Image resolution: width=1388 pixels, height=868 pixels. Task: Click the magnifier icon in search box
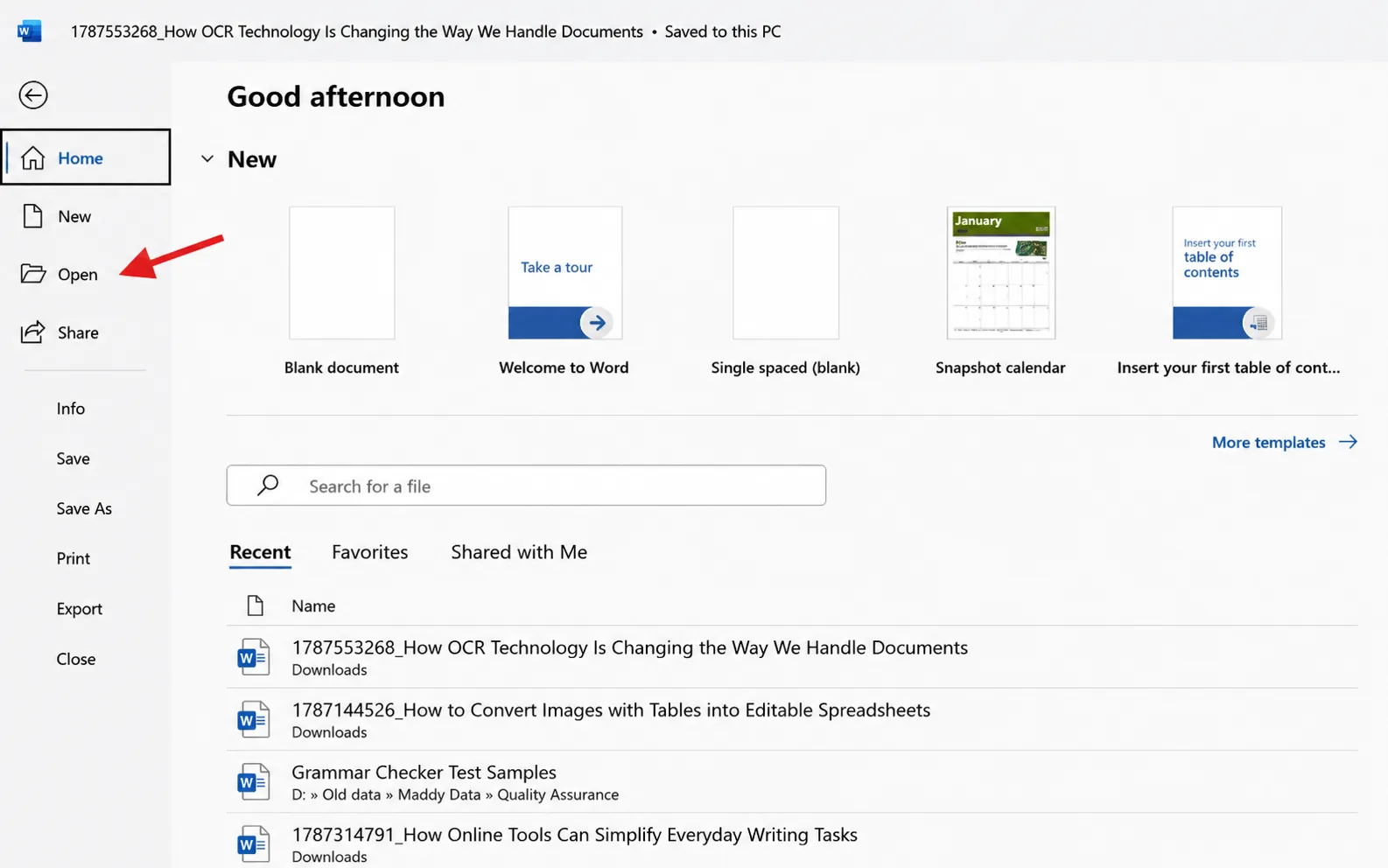tap(268, 485)
